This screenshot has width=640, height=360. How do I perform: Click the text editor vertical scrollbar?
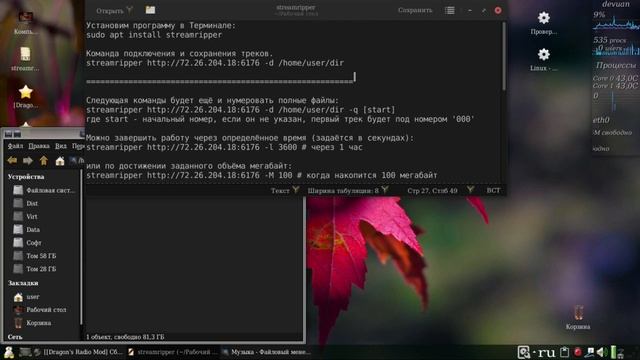coord(504,56)
